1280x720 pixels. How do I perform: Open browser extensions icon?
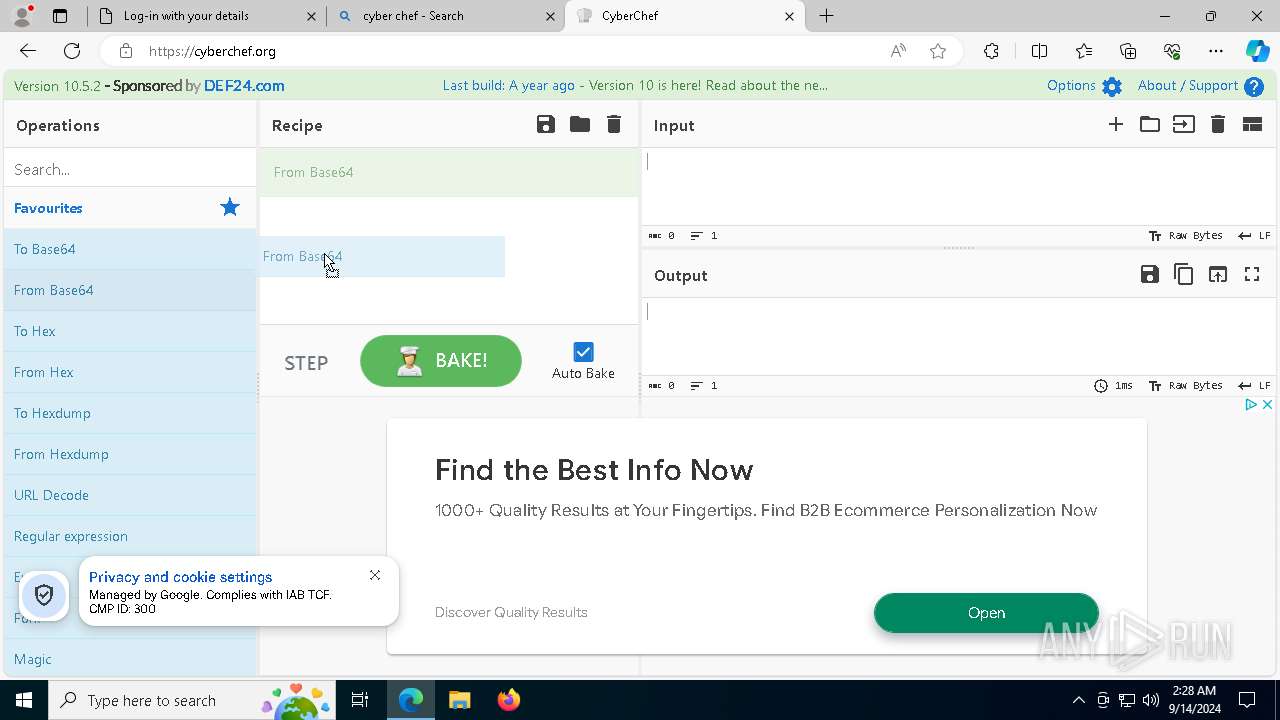991,51
